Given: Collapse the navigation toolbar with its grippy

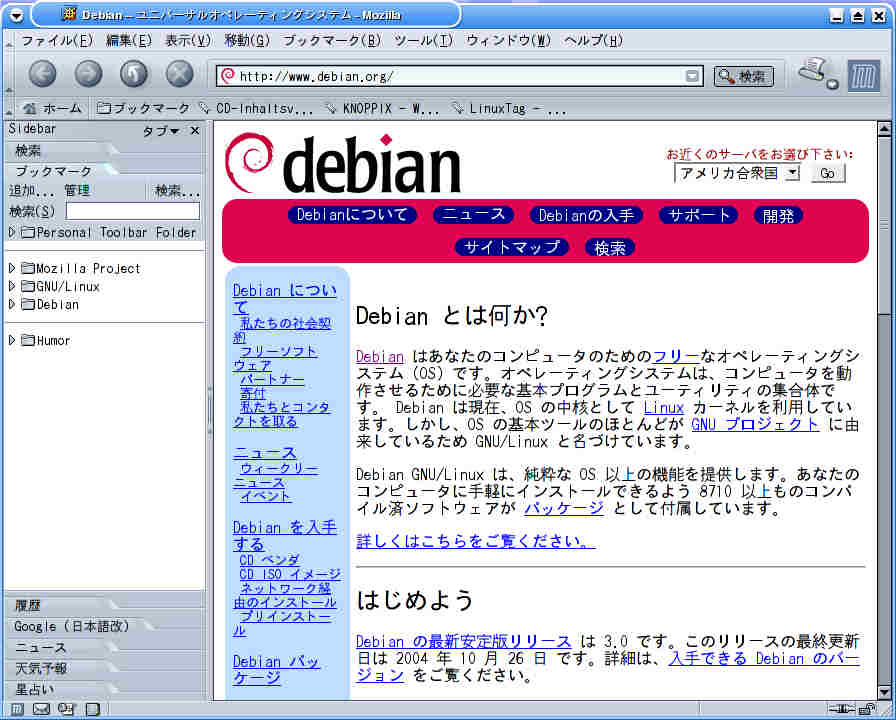Looking at the screenshot, I should [x=8, y=74].
